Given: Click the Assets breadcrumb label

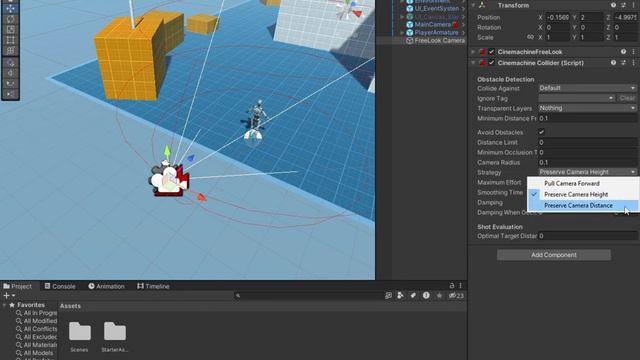Looking at the screenshot, I should click(x=70, y=306).
